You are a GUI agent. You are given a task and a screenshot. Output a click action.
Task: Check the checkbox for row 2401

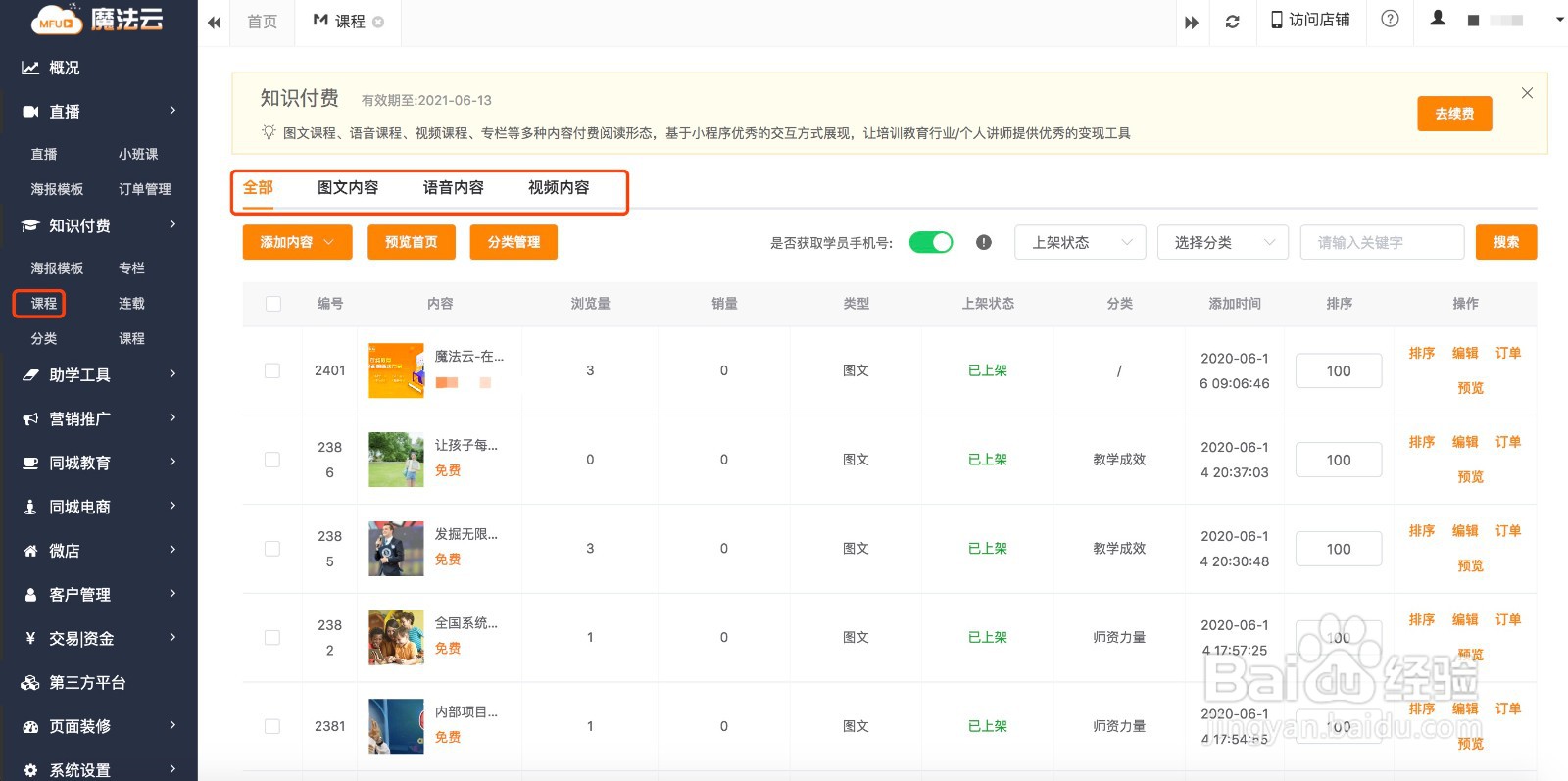point(272,370)
